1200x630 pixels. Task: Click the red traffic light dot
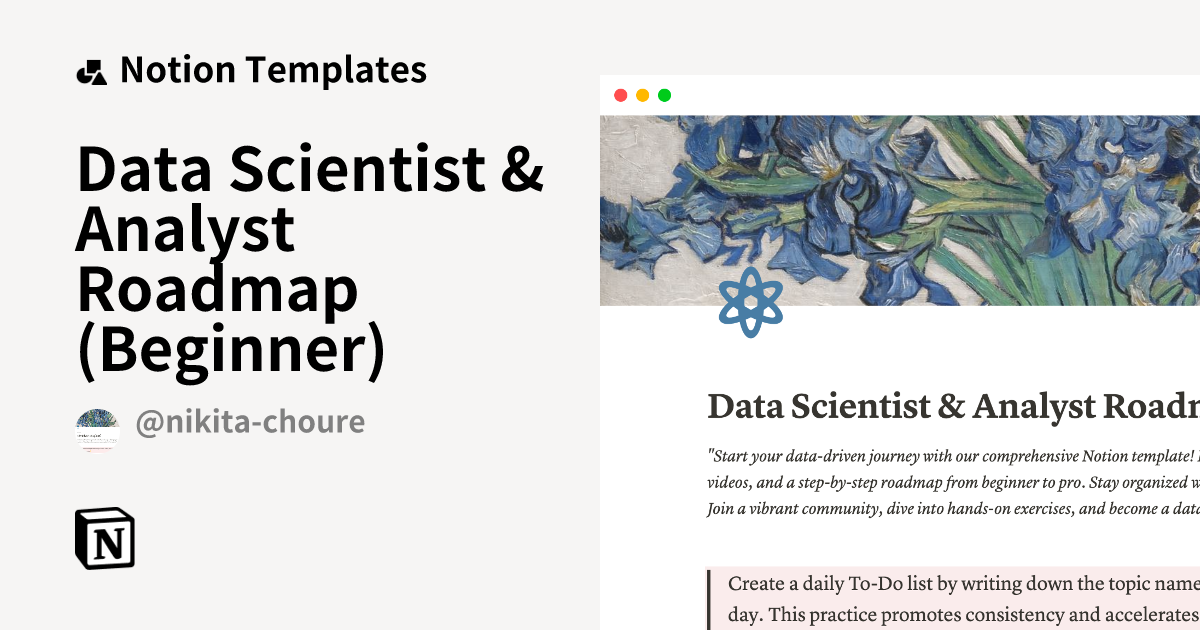coord(622,94)
